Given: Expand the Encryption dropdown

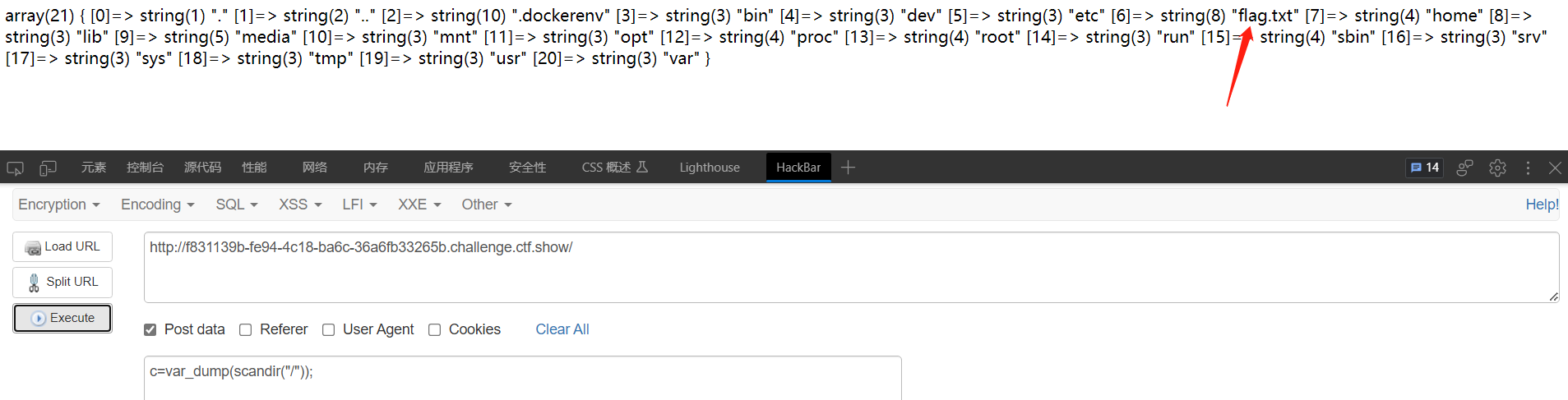Looking at the screenshot, I should click(59, 205).
